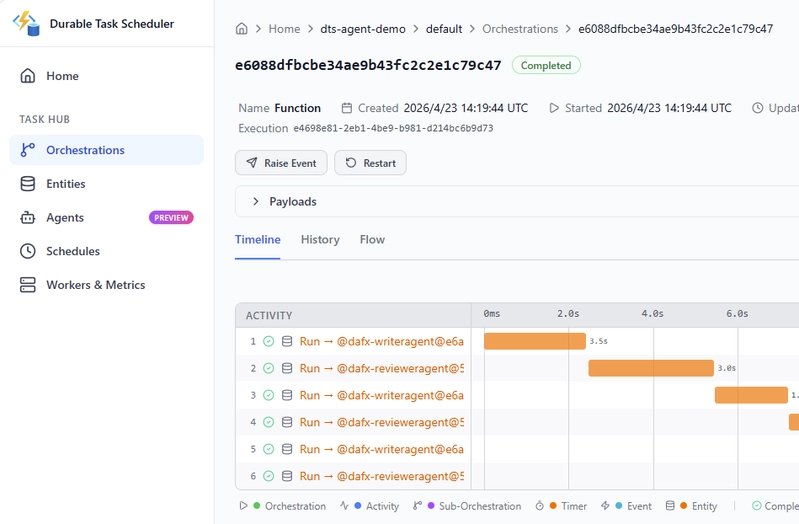Click the Completed status badge
This screenshot has height=524, width=799.
[546, 65]
